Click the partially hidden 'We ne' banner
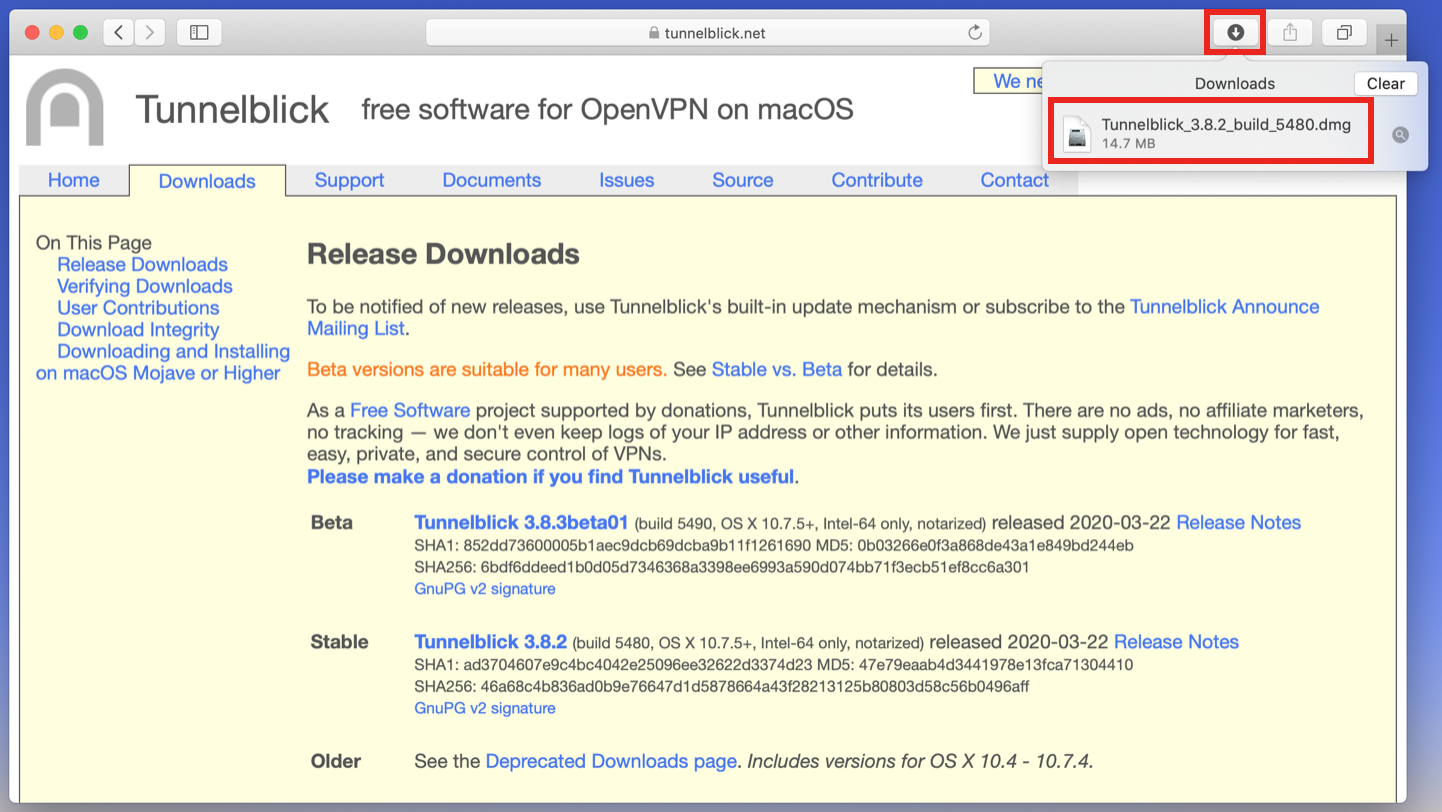Image resolution: width=1442 pixels, height=812 pixels. pos(1009,81)
